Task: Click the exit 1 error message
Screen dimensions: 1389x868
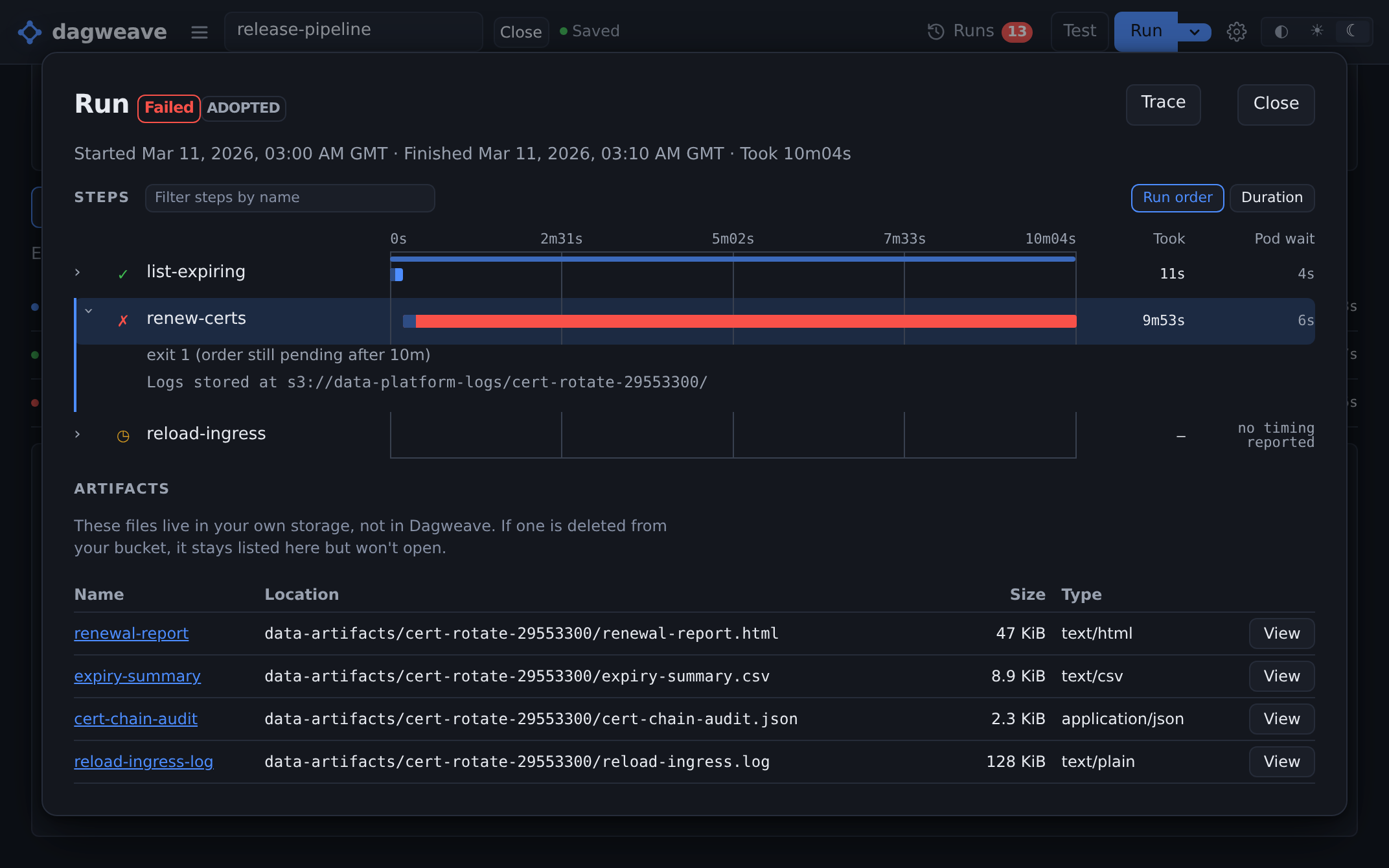Action: click(288, 355)
